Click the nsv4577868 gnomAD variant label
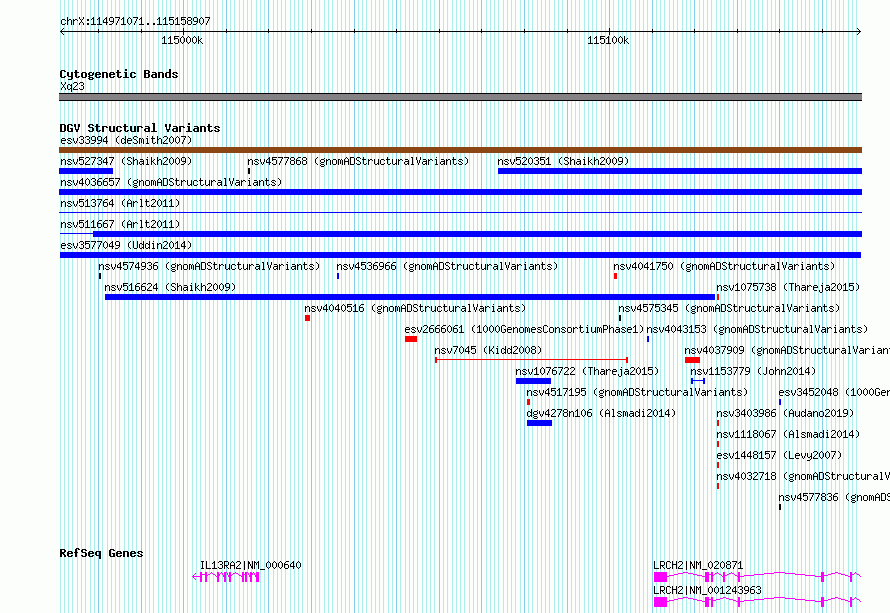 coord(358,161)
